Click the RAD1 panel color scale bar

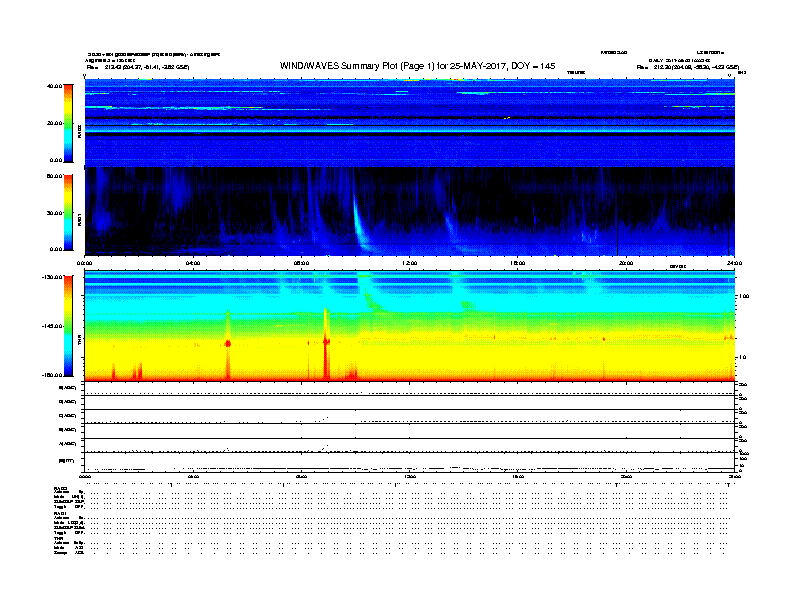pyautogui.click(x=68, y=212)
